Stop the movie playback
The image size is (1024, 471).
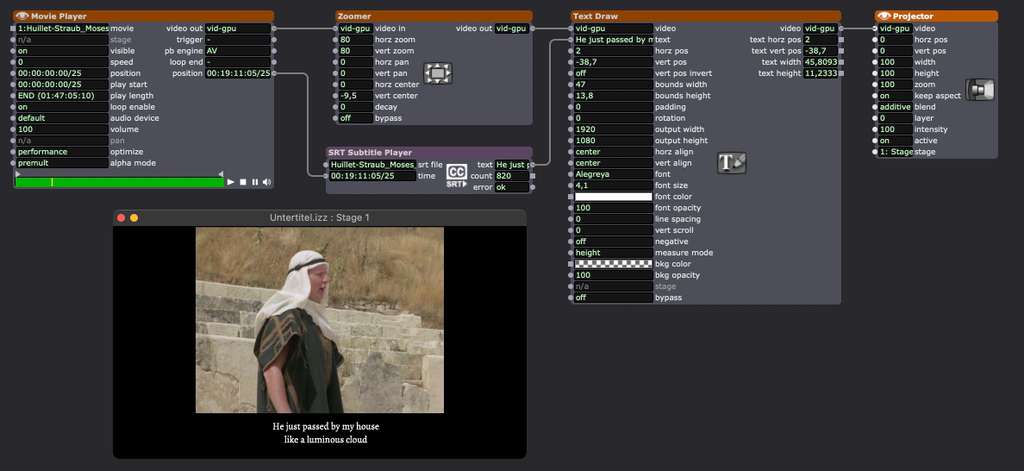pos(243,182)
